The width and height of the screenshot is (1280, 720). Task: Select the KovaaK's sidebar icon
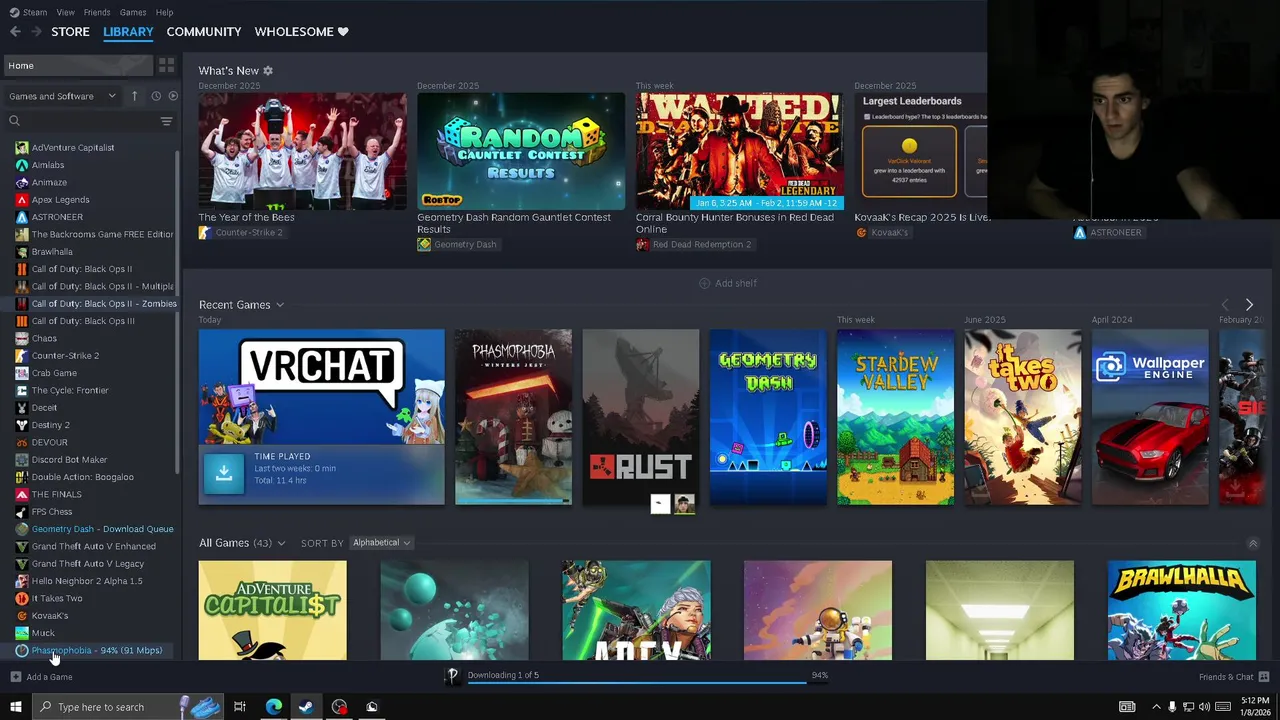tap(22, 616)
